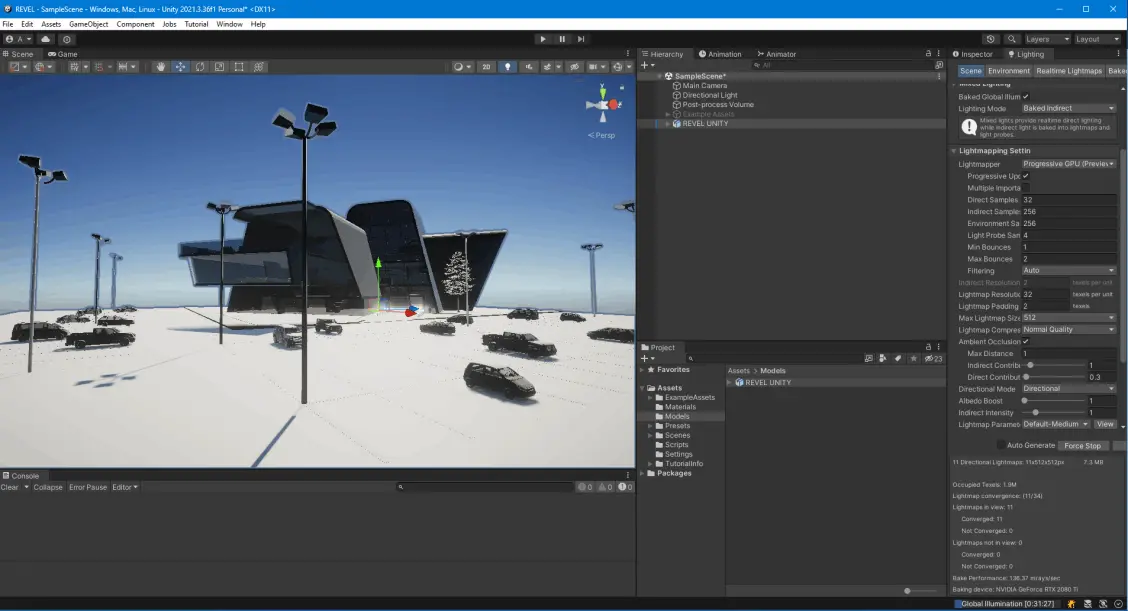
Task: Click View lightmap parameters button
Action: tap(1105, 425)
